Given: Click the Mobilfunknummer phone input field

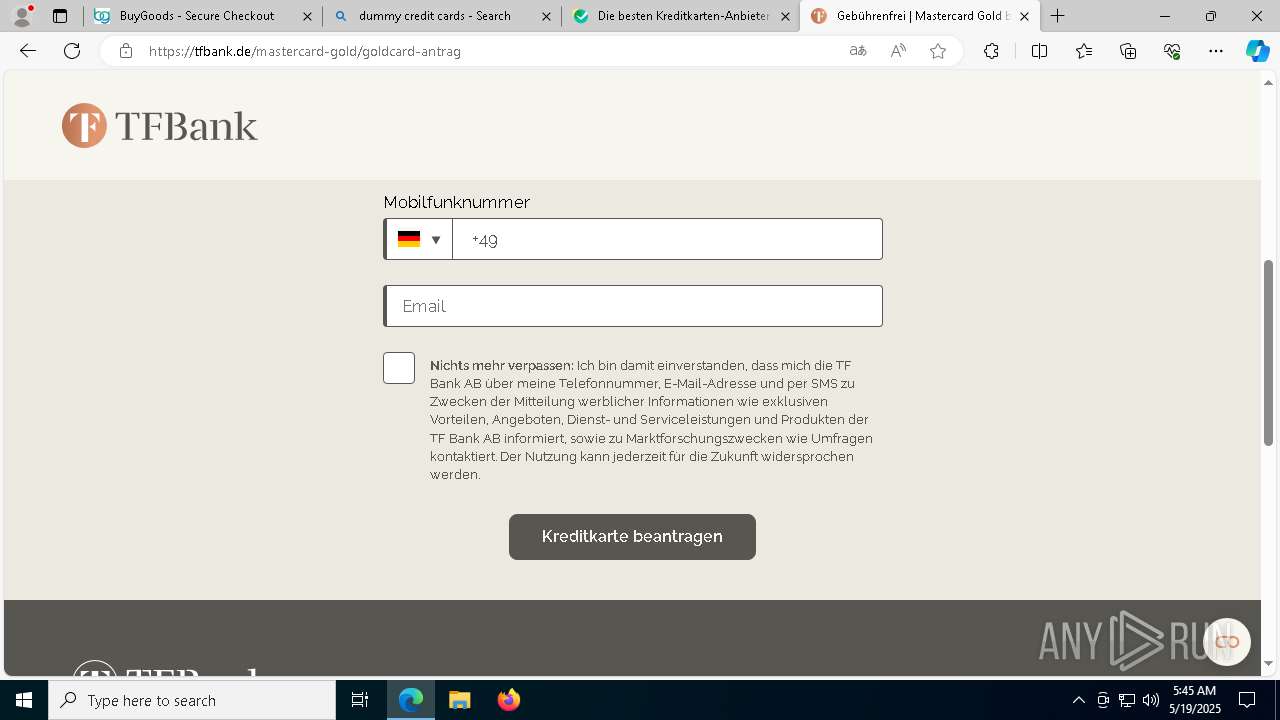Looking at the screenshot, I should 667,239.
